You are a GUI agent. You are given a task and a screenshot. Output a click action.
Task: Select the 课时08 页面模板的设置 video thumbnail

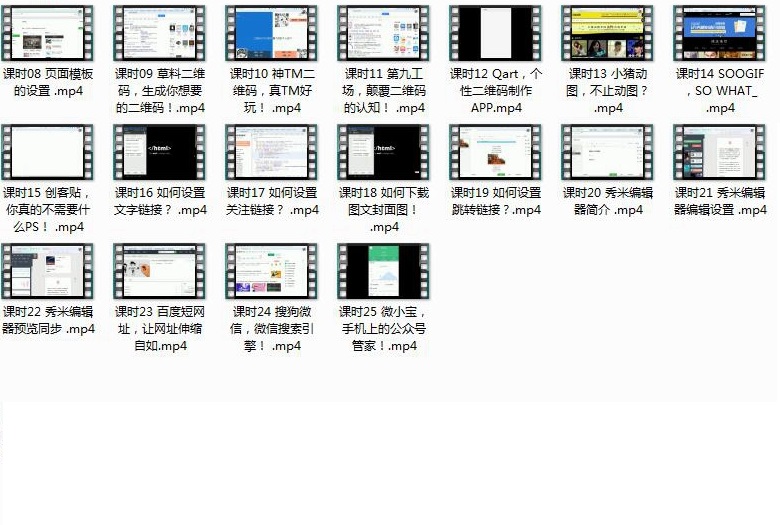[47, 34]
